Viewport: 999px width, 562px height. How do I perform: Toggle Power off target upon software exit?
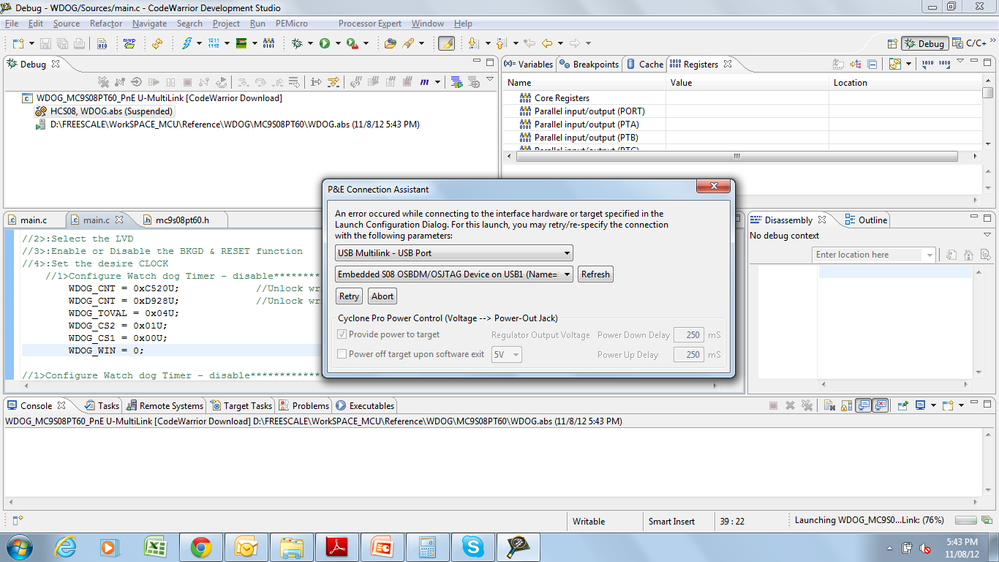[x=342, y=354]
